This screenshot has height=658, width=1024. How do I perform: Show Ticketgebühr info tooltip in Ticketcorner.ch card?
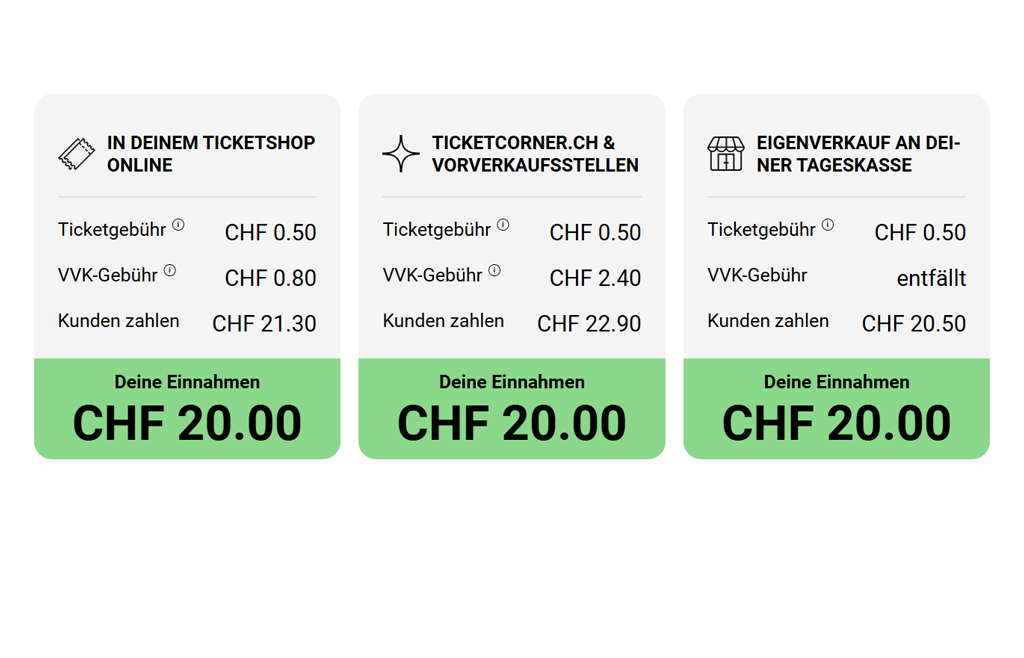click(503, 225)
